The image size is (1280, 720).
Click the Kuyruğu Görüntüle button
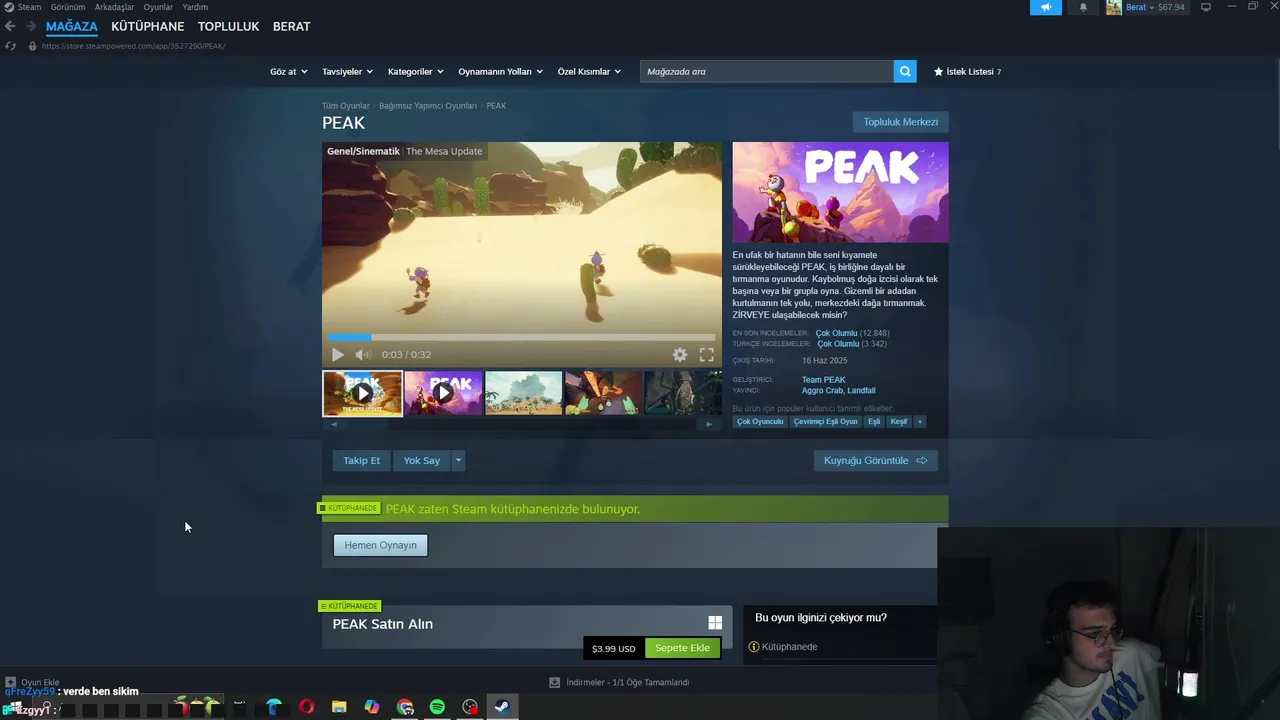pos(875,461)
